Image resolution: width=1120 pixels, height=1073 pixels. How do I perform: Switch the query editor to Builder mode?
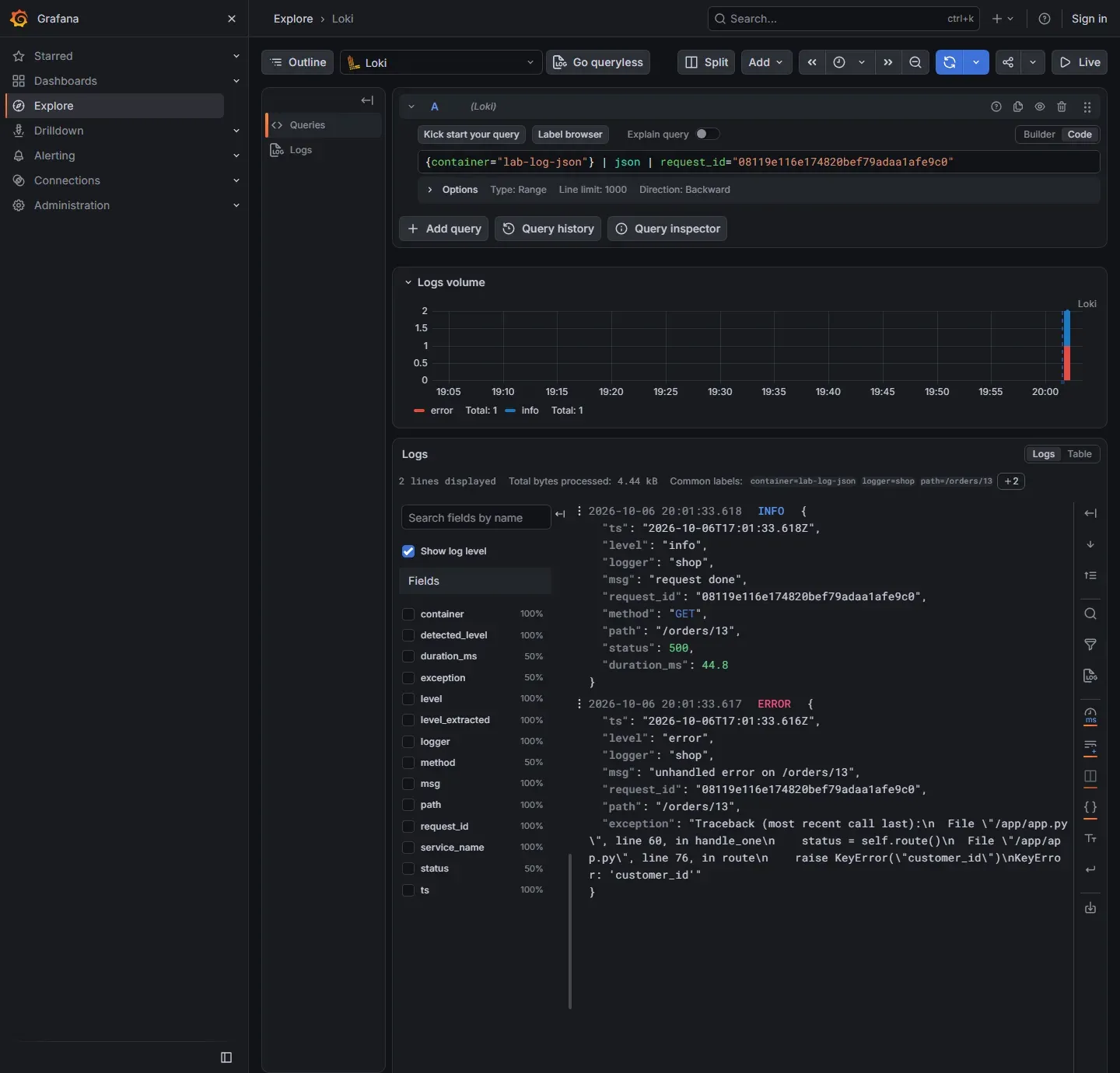click(1038, 135)
